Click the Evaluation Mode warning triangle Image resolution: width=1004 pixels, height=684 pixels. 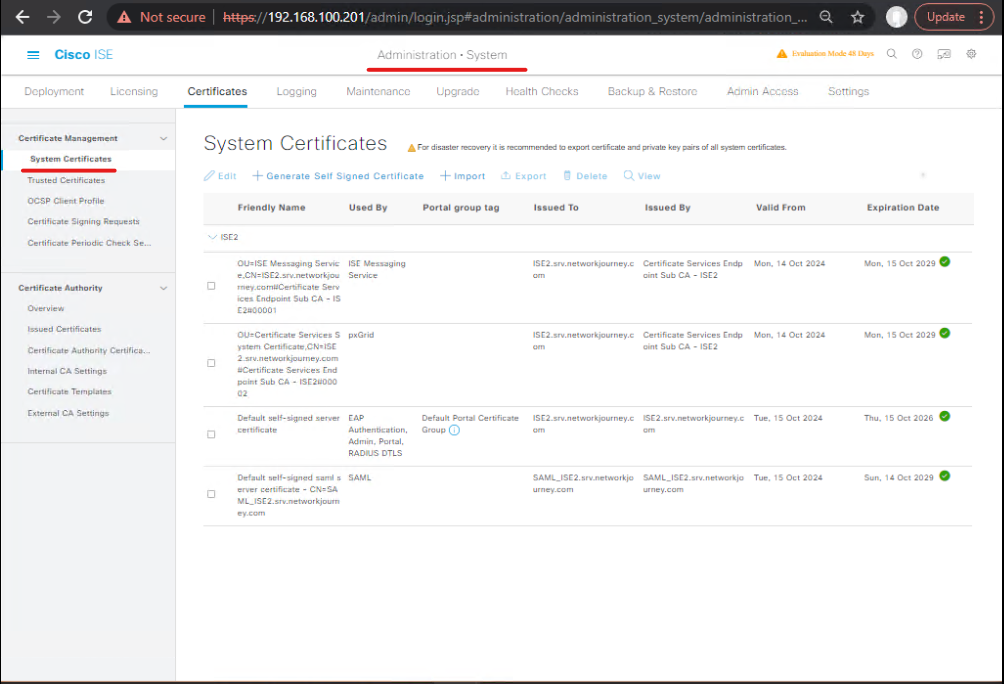pyautogui.click(x=782, y=54)
